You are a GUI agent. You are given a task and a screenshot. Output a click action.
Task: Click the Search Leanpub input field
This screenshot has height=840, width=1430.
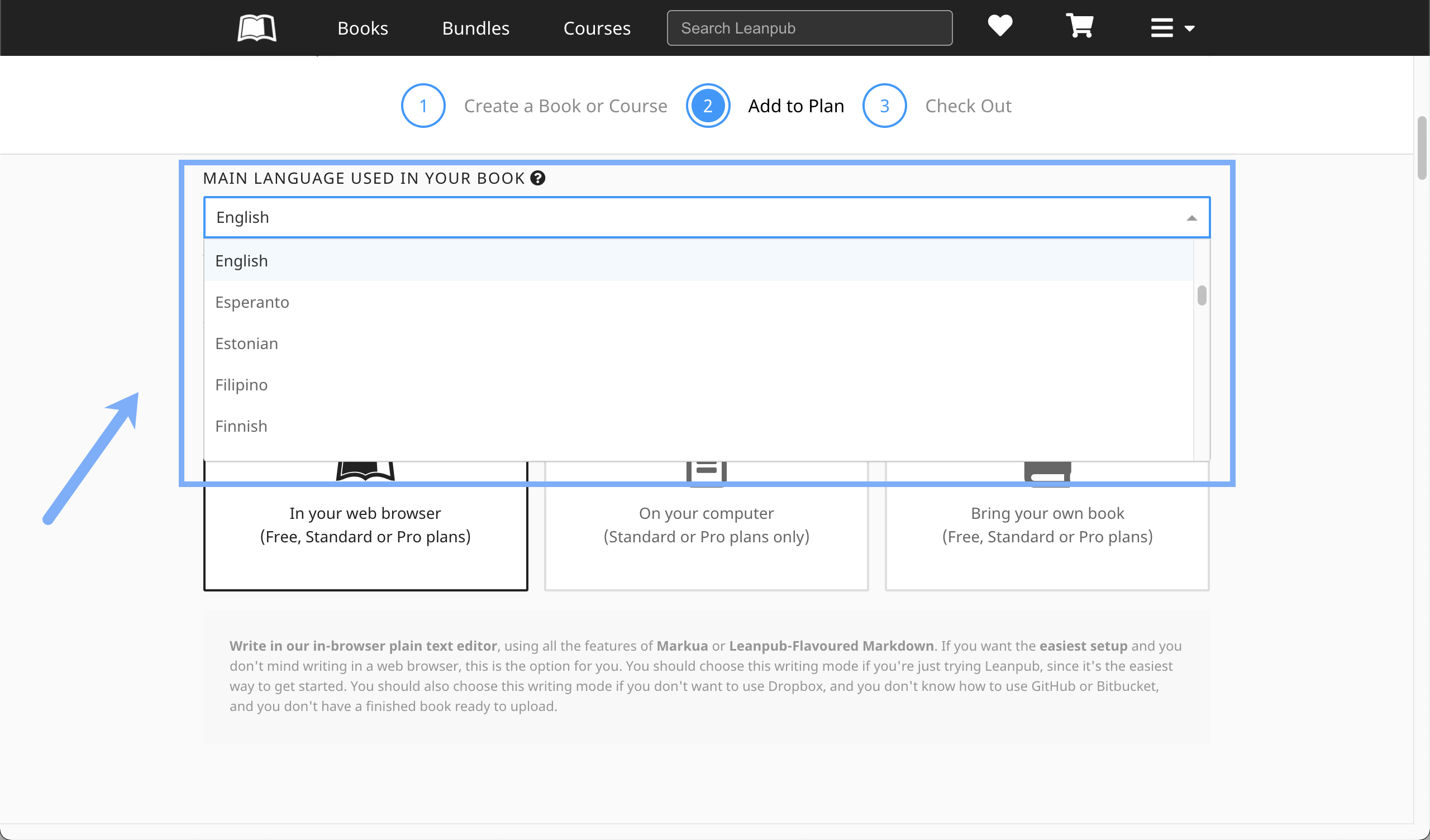[809, 28]
